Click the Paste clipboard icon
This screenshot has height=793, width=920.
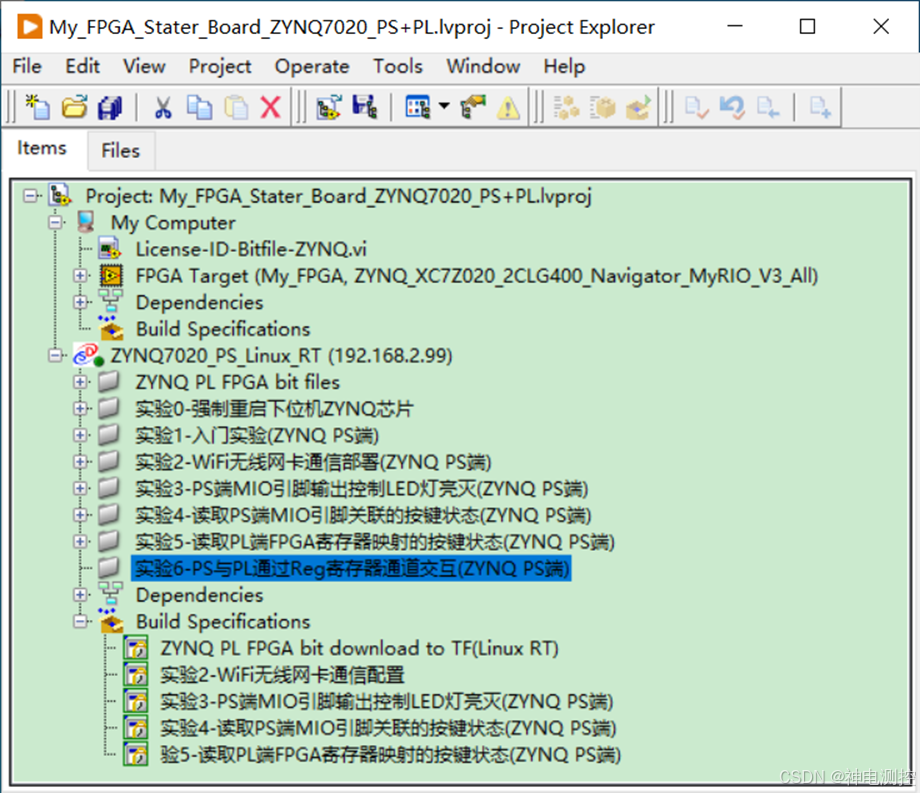236,107
